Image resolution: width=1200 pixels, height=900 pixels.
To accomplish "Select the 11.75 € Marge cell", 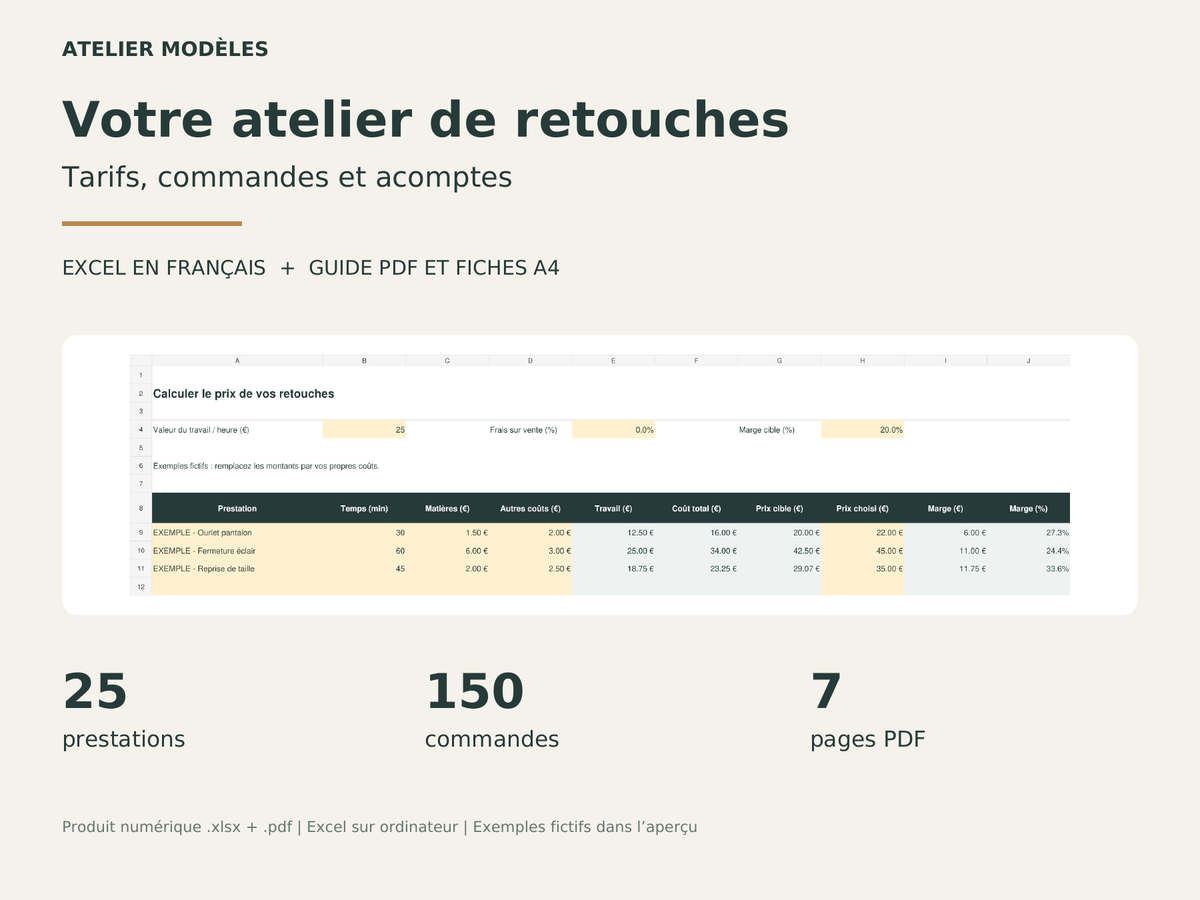I will 945,569.
